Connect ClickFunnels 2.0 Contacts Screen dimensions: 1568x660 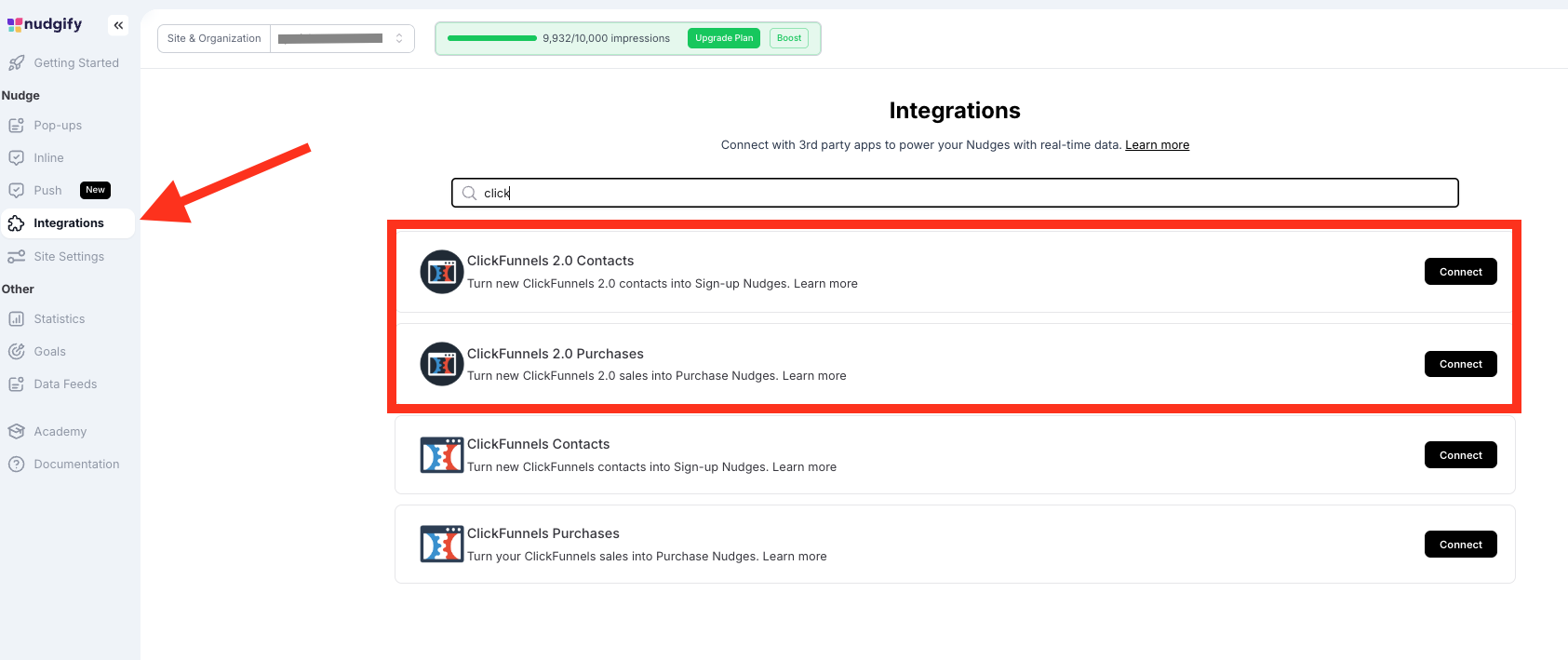pos(1460,272)
